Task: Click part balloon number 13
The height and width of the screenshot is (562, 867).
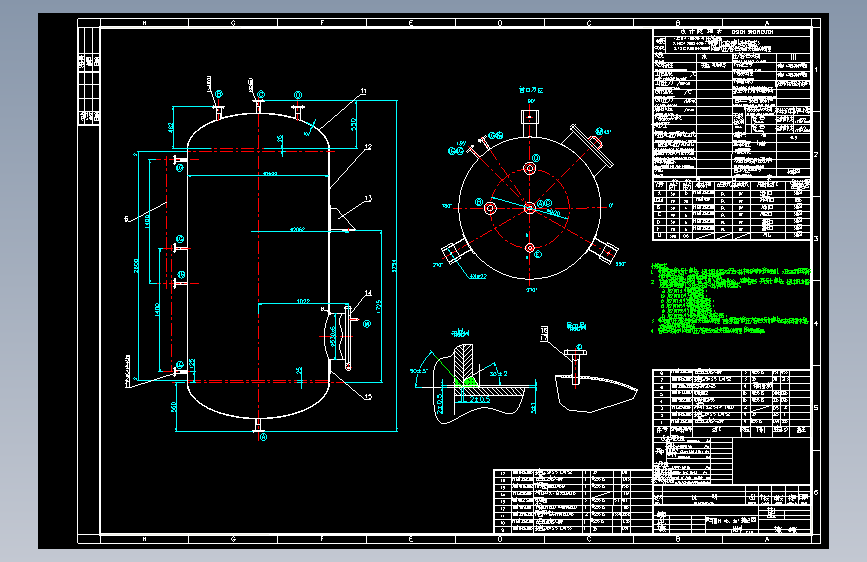Action: click(368, 198)
